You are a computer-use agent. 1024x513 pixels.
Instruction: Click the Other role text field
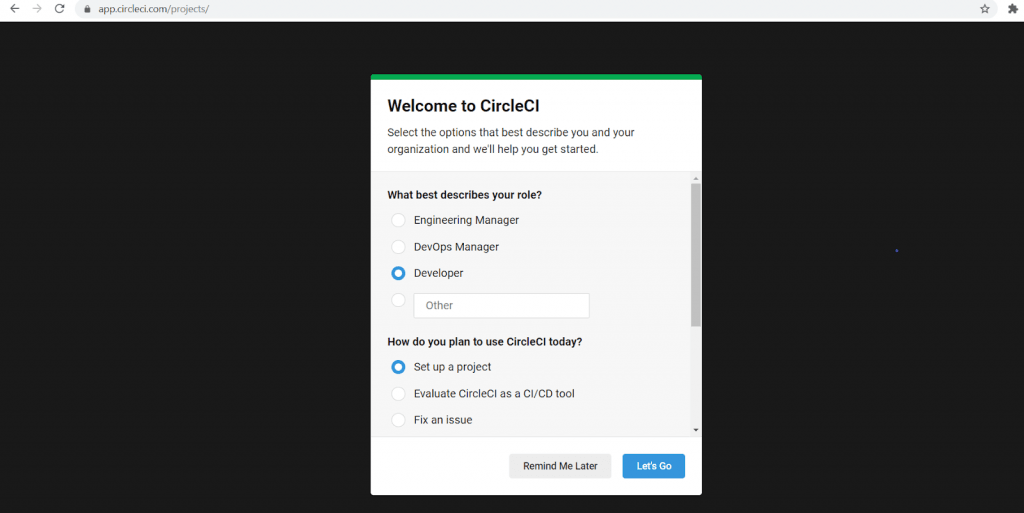(501, 306)
